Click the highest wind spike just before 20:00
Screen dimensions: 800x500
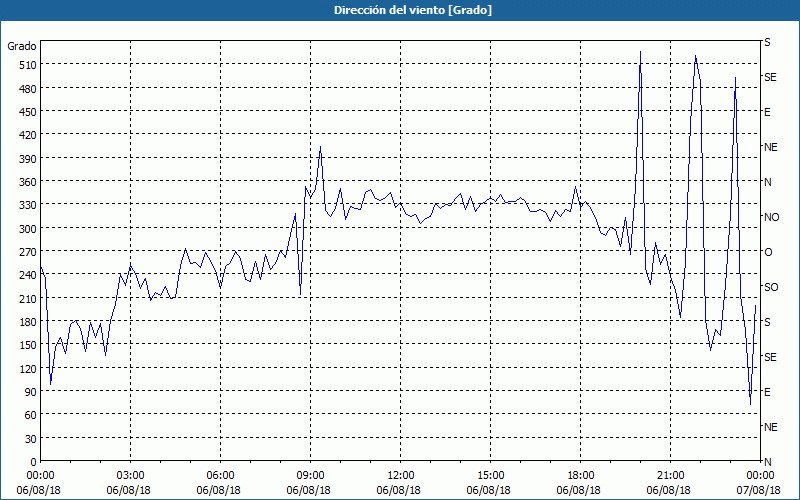pyautogui.click(x=640, y=52)
